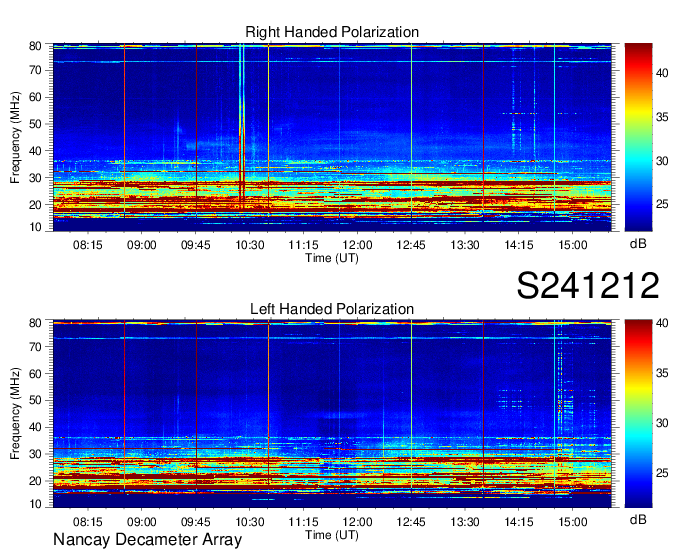Click the 30 MHz tick of left-handed plot
The height and width of the screenshot is (552, 680).
[35, 454]
